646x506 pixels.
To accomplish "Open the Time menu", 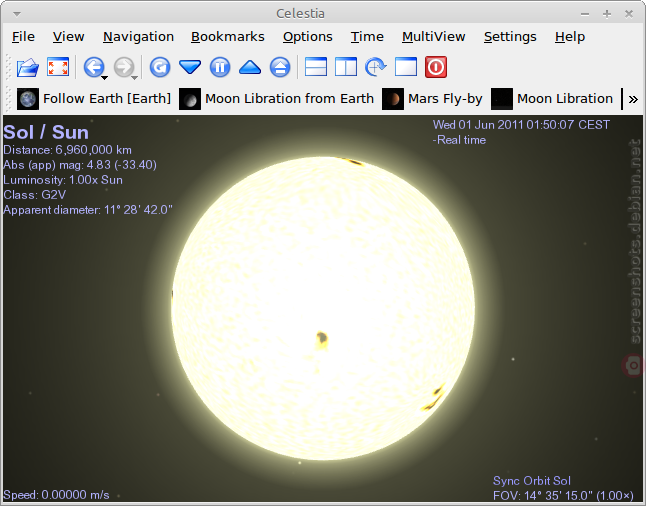I will tap(367, 37).
